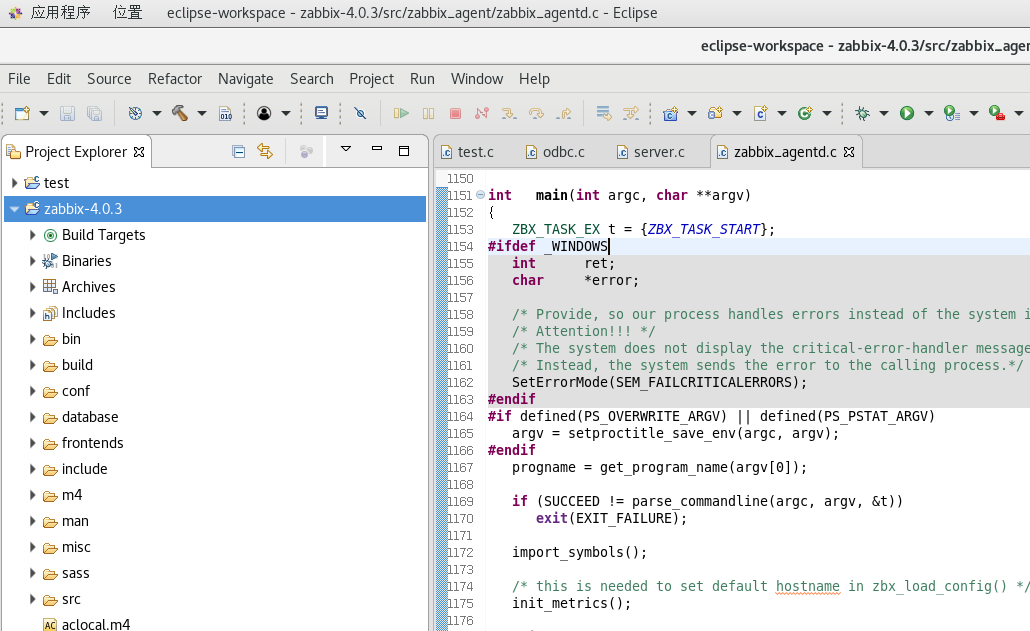Open the 位置 Places system menu

pos(127,12)
